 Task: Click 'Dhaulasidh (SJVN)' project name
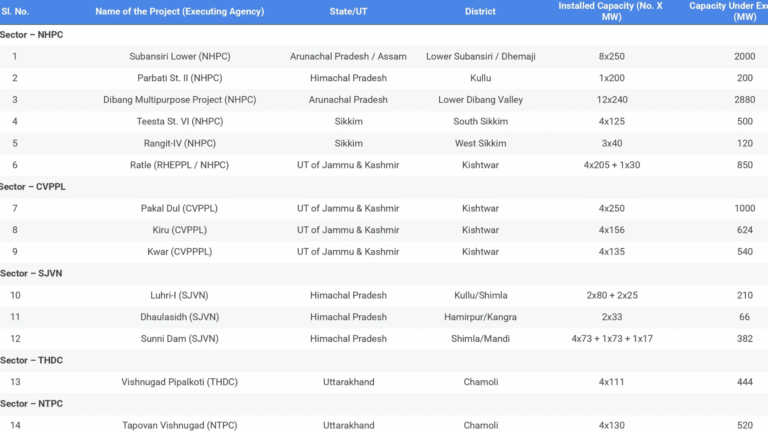coord(180,316)
